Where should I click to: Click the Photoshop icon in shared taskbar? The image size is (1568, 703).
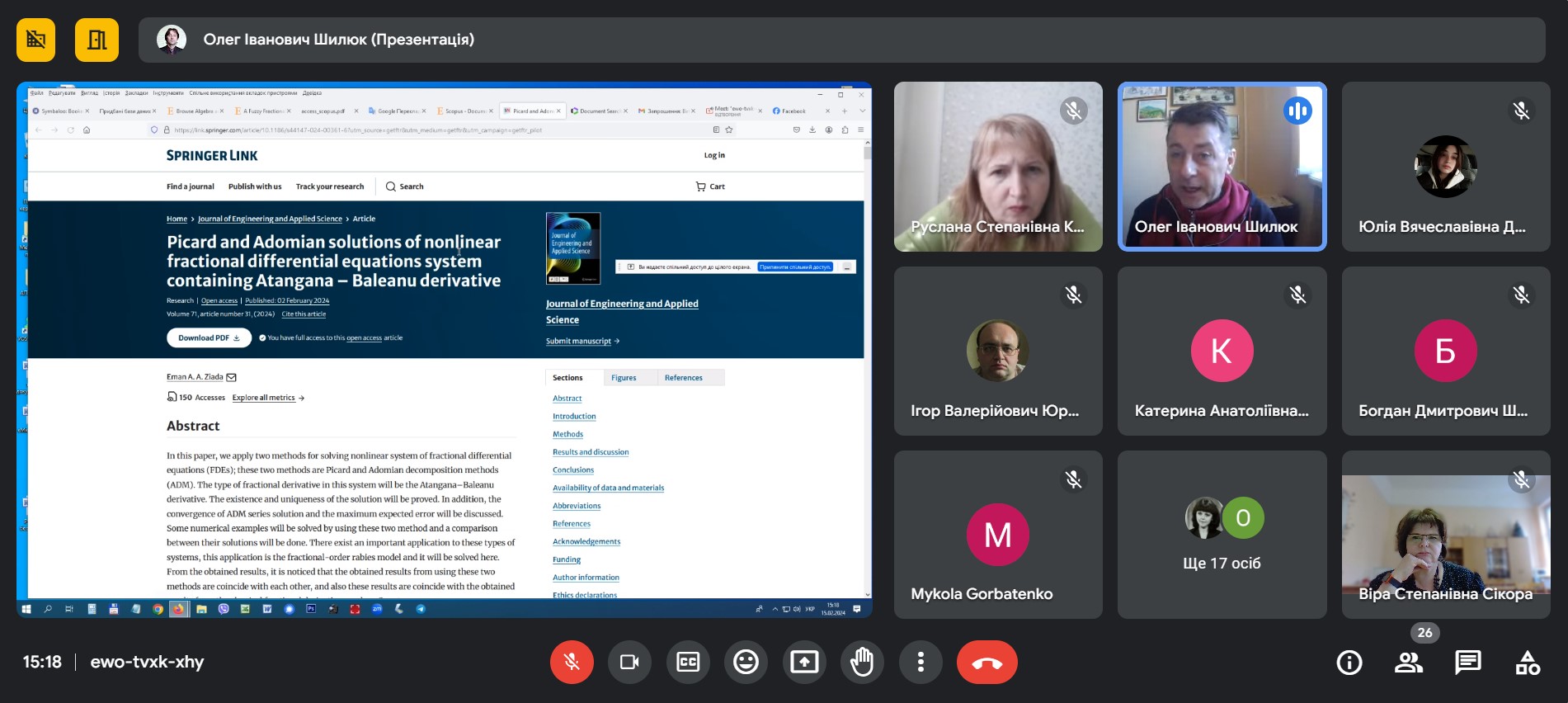pos(311,609)
